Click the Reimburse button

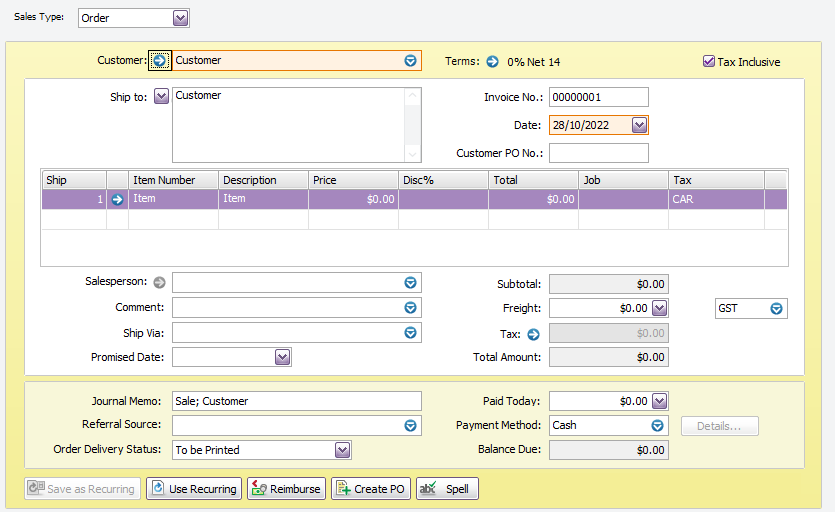(x=286, y=489)
